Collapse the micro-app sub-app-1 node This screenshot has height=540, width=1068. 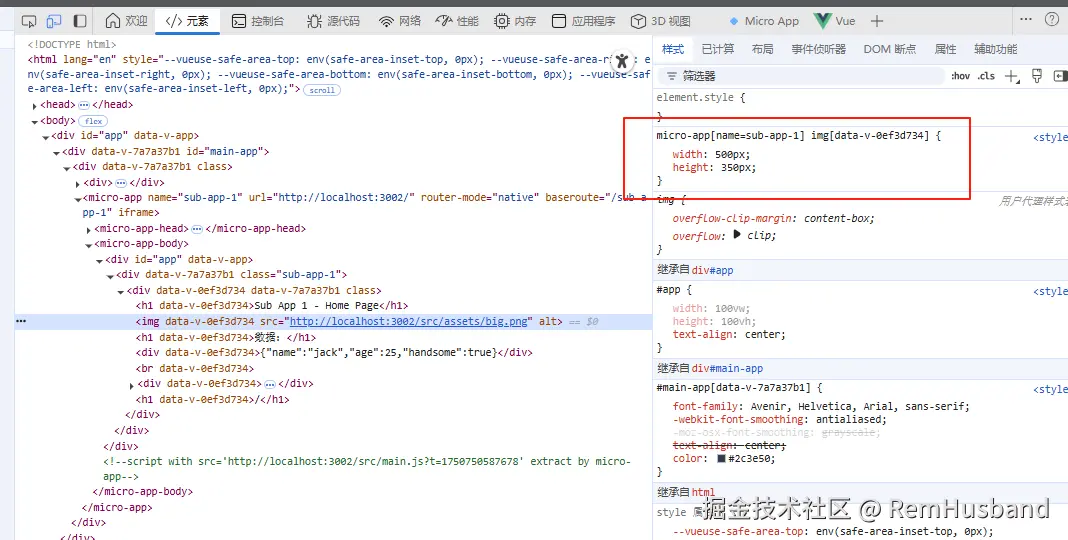pyautogui.click(x=78, y=199)
